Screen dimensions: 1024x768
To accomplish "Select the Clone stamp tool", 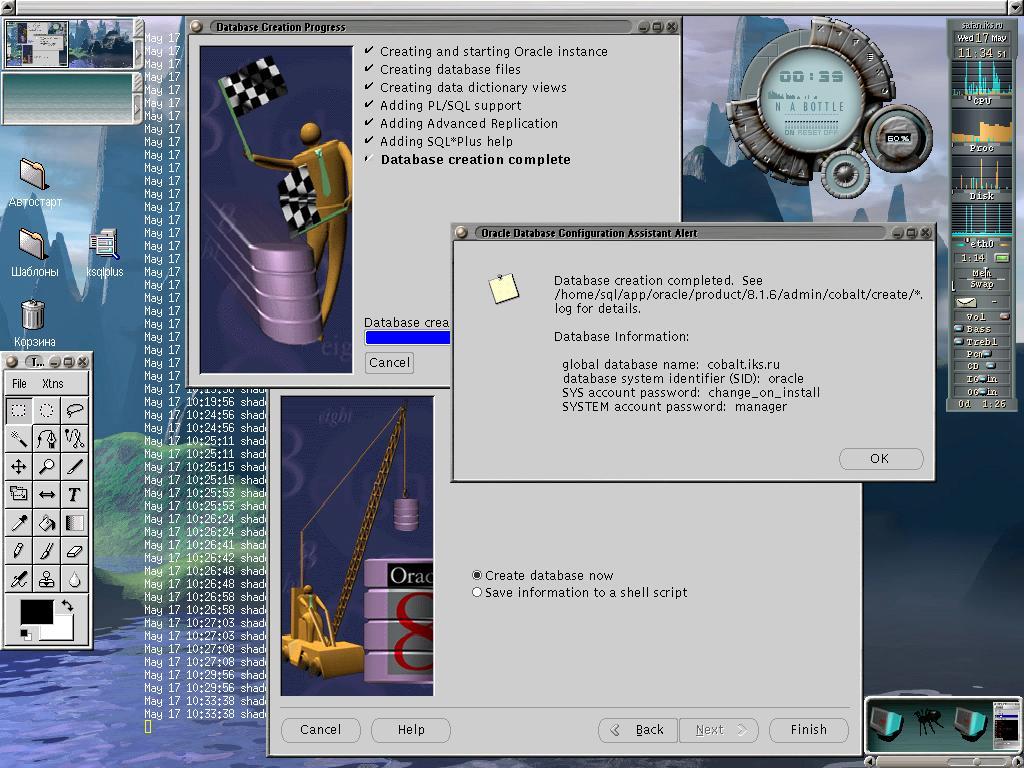I will click(x=46, y=579).
